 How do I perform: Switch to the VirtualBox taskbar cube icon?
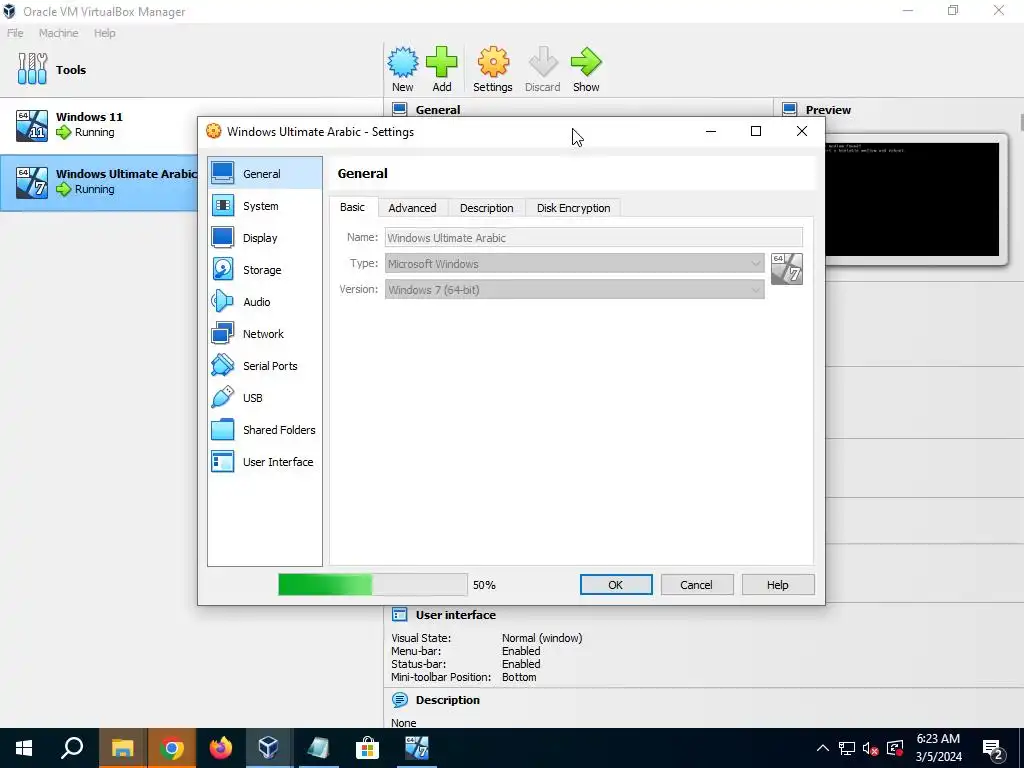pyautogui.click(x=269, y=748)
